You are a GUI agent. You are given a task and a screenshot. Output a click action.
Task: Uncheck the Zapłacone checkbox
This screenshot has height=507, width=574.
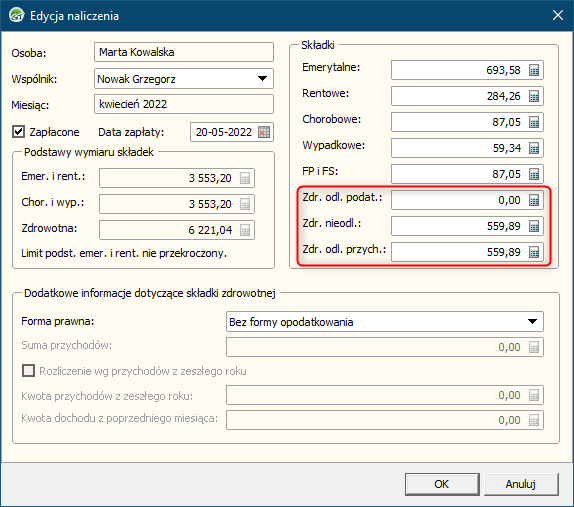click(x=18, y=132)
